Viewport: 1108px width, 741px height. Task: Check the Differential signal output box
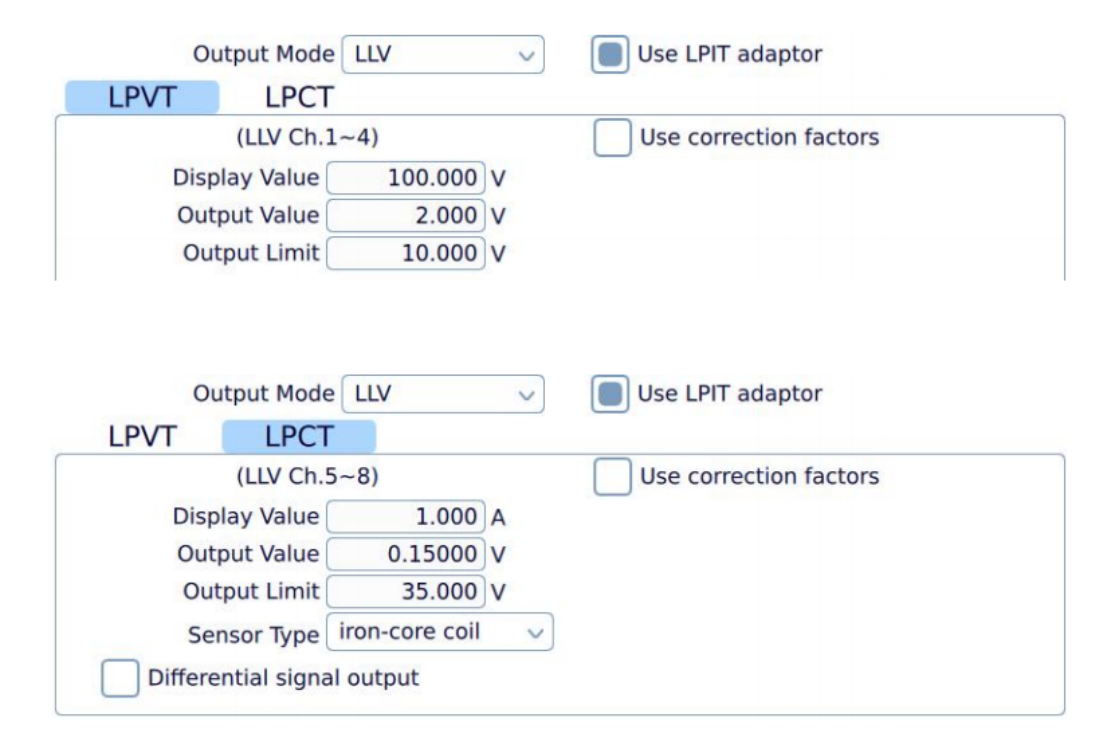click(120, 678)
